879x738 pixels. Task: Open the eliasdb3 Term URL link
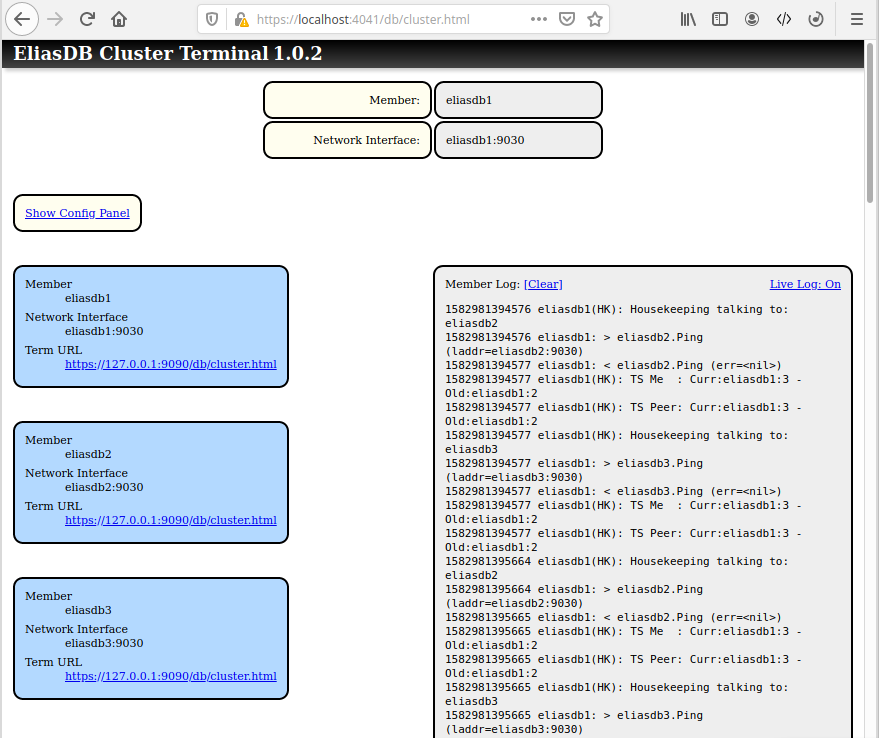click(x=170, y=676)
